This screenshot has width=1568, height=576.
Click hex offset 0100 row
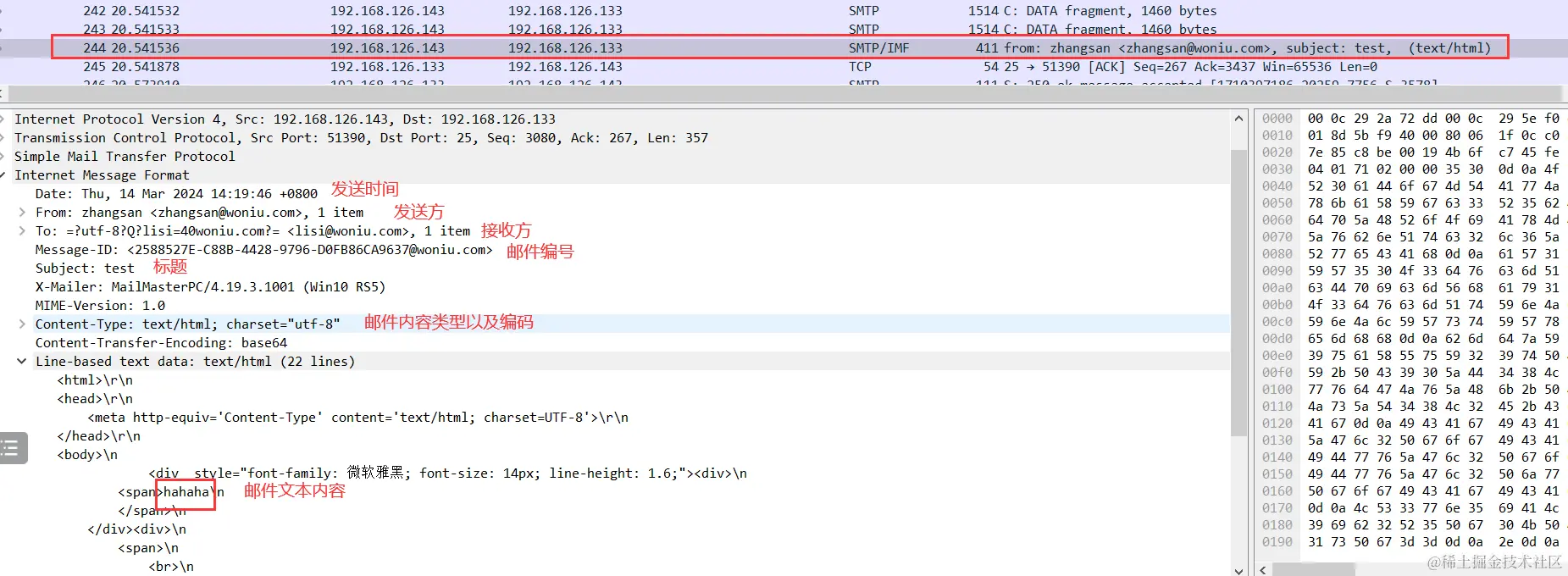click(1410, 390)
